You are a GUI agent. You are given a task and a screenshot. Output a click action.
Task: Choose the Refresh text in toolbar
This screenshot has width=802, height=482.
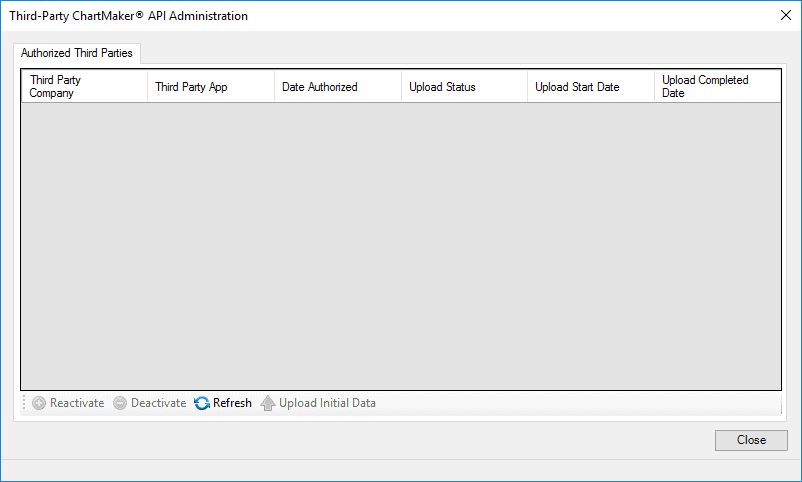coord(232,403)
